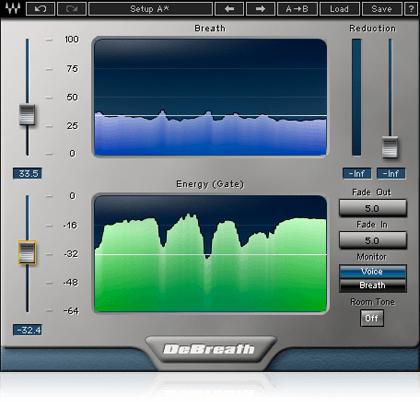The image size is (420, 402).
Task: Click the Fade In 5.0 value box
Action: 373,240
